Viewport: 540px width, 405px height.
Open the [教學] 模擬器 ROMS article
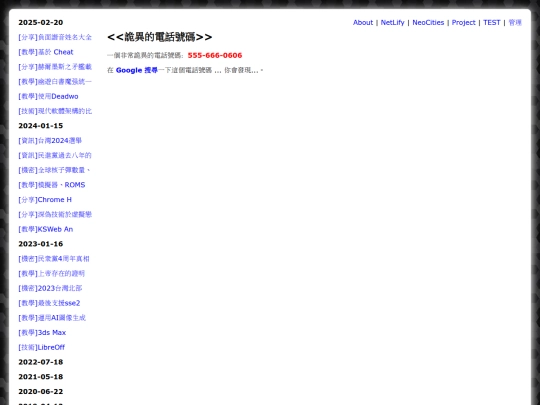coord(52,185)
